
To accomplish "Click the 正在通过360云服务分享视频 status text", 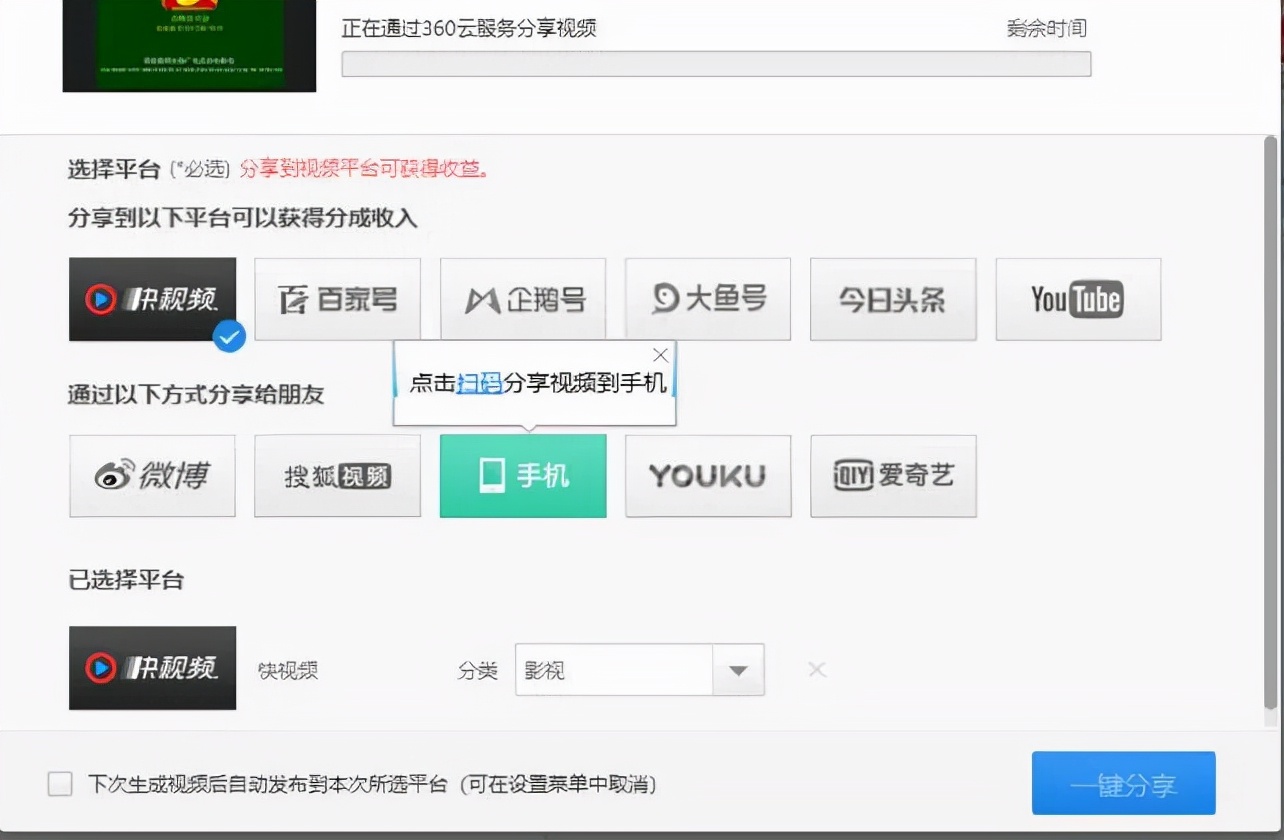I will (469, 28).
